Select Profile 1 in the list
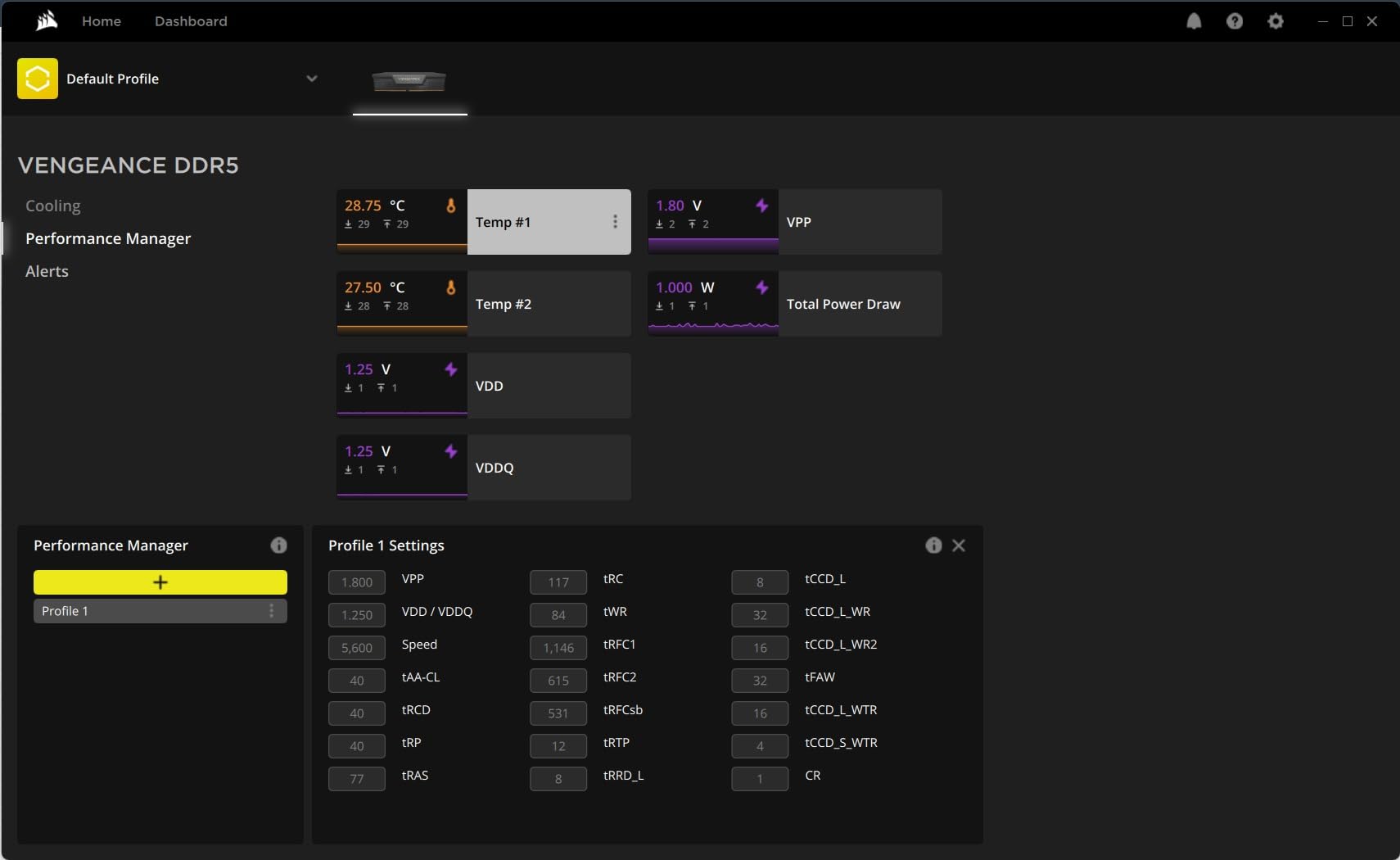The width and height of the screenshot is (1400, 860). tap(160, 611)
